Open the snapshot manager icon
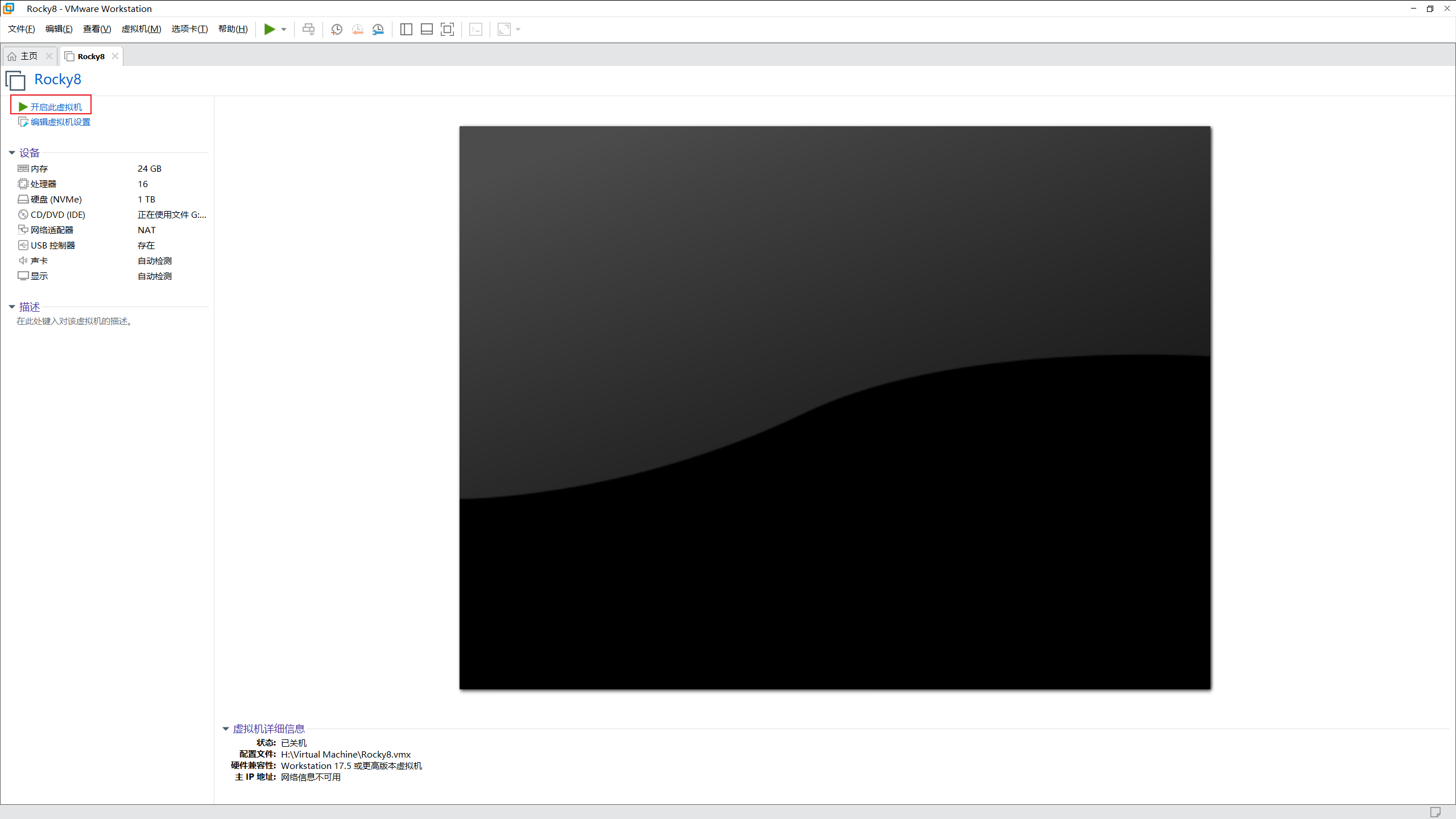 point(378,29)
